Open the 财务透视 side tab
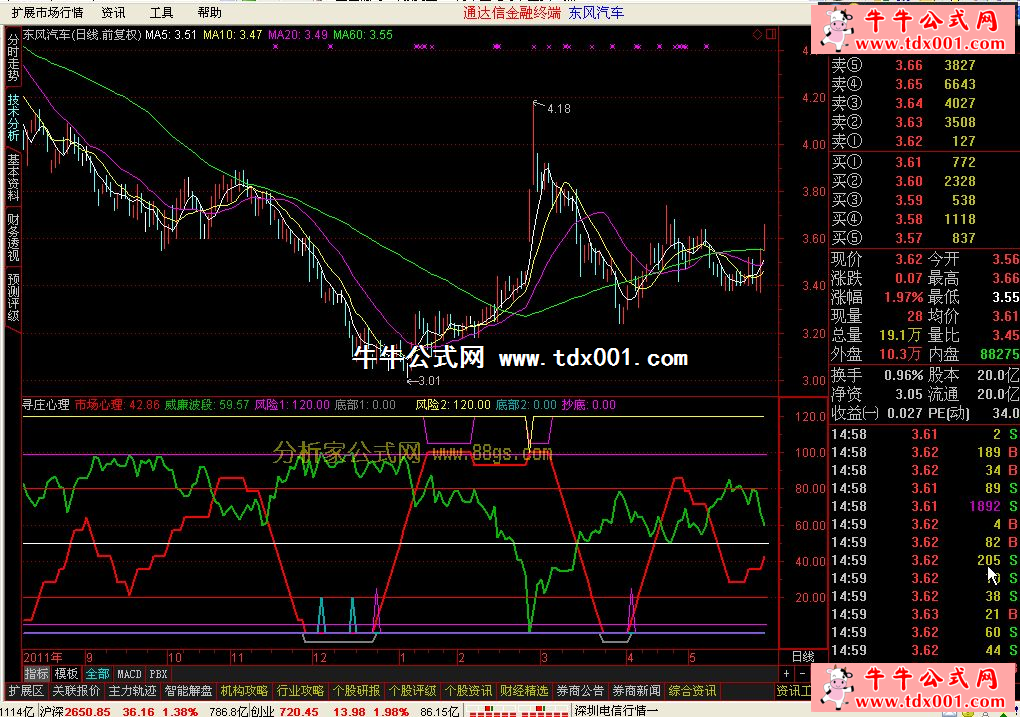 pyautogui.click(x=13, y=236)
